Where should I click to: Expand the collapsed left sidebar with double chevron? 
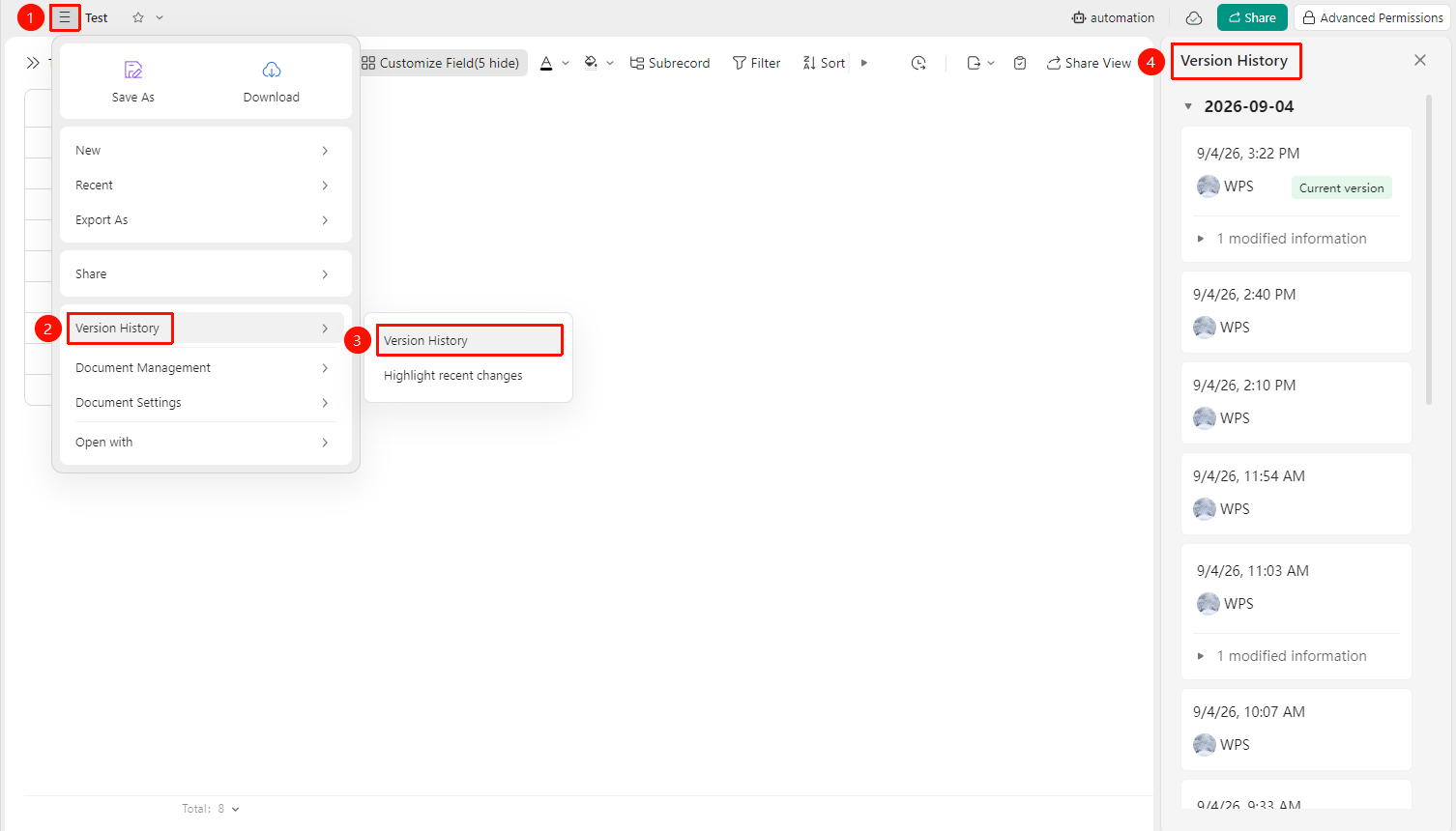point(33,63)
